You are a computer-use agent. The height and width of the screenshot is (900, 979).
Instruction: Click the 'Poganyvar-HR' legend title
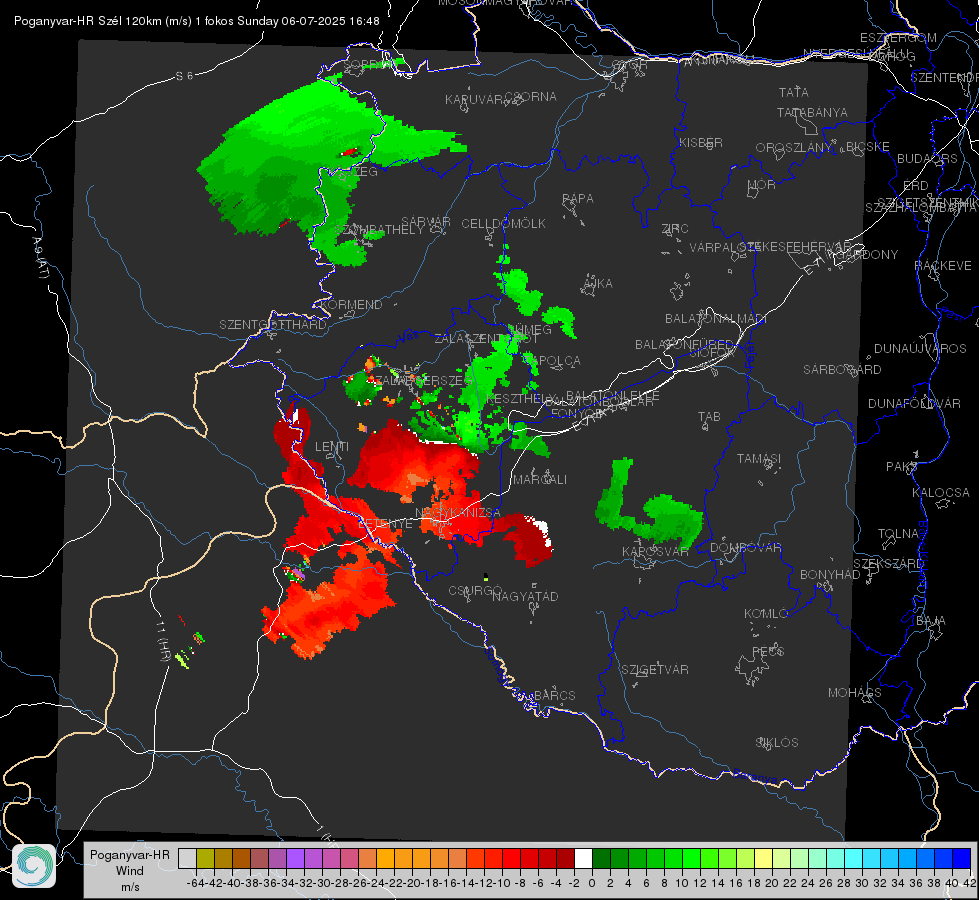(x=130, y=854)
